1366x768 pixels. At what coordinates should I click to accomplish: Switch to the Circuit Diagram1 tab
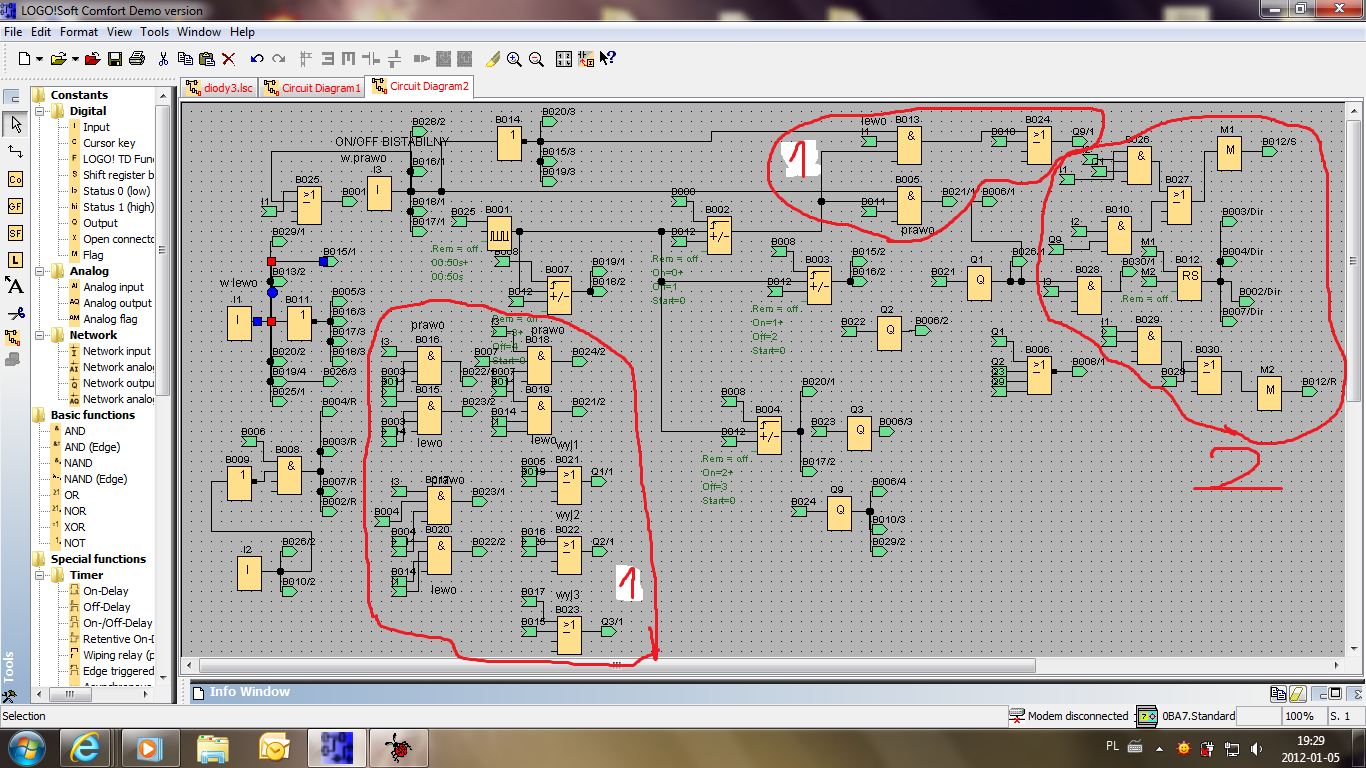pos(311,88)
